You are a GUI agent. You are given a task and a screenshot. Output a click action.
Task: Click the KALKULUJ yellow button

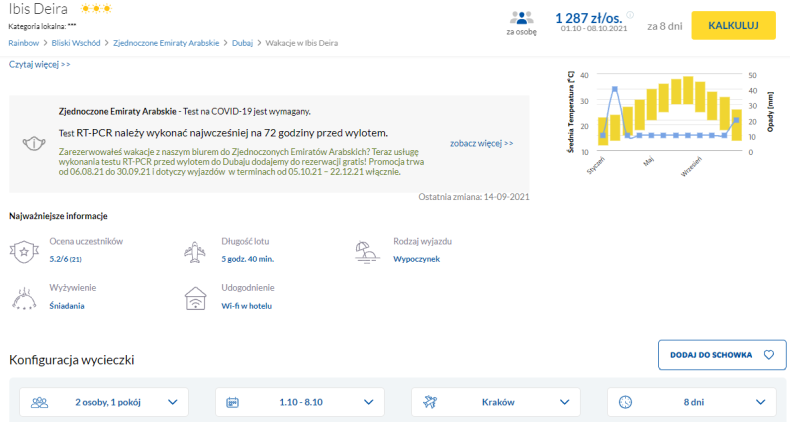(x=733, y=25)
